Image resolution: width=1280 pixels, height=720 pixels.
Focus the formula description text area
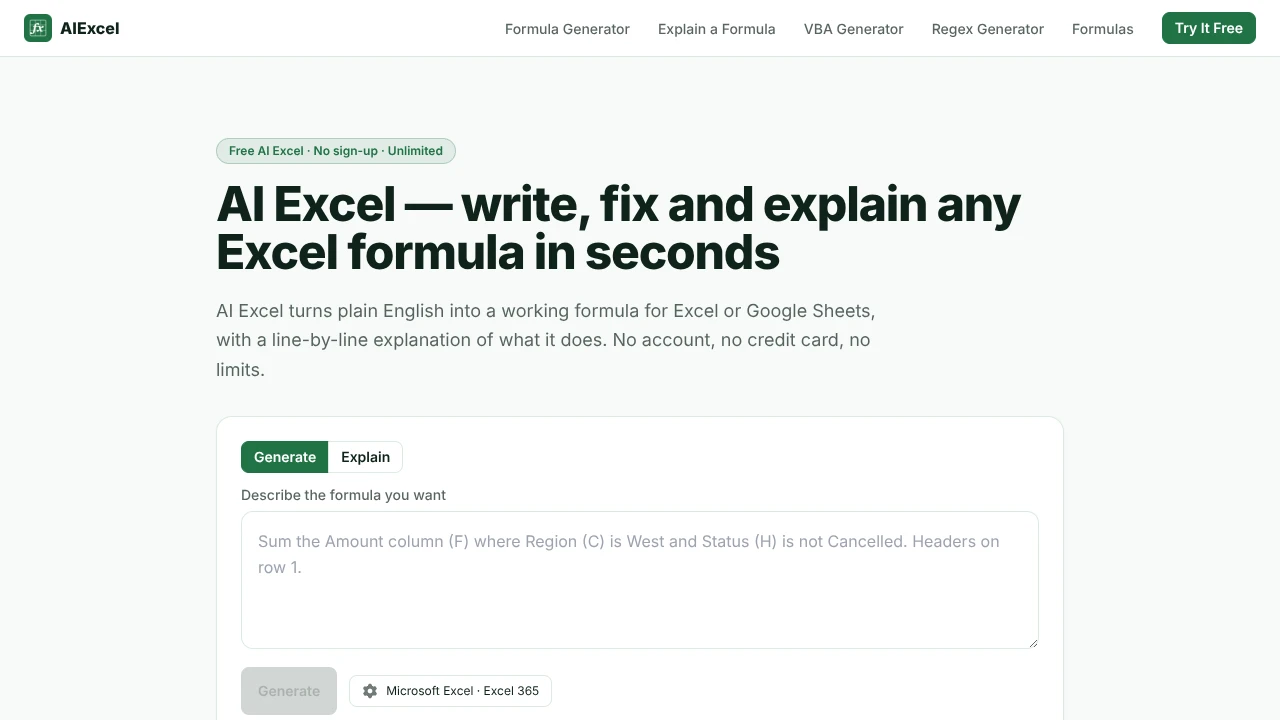click(x=640, y=580)
